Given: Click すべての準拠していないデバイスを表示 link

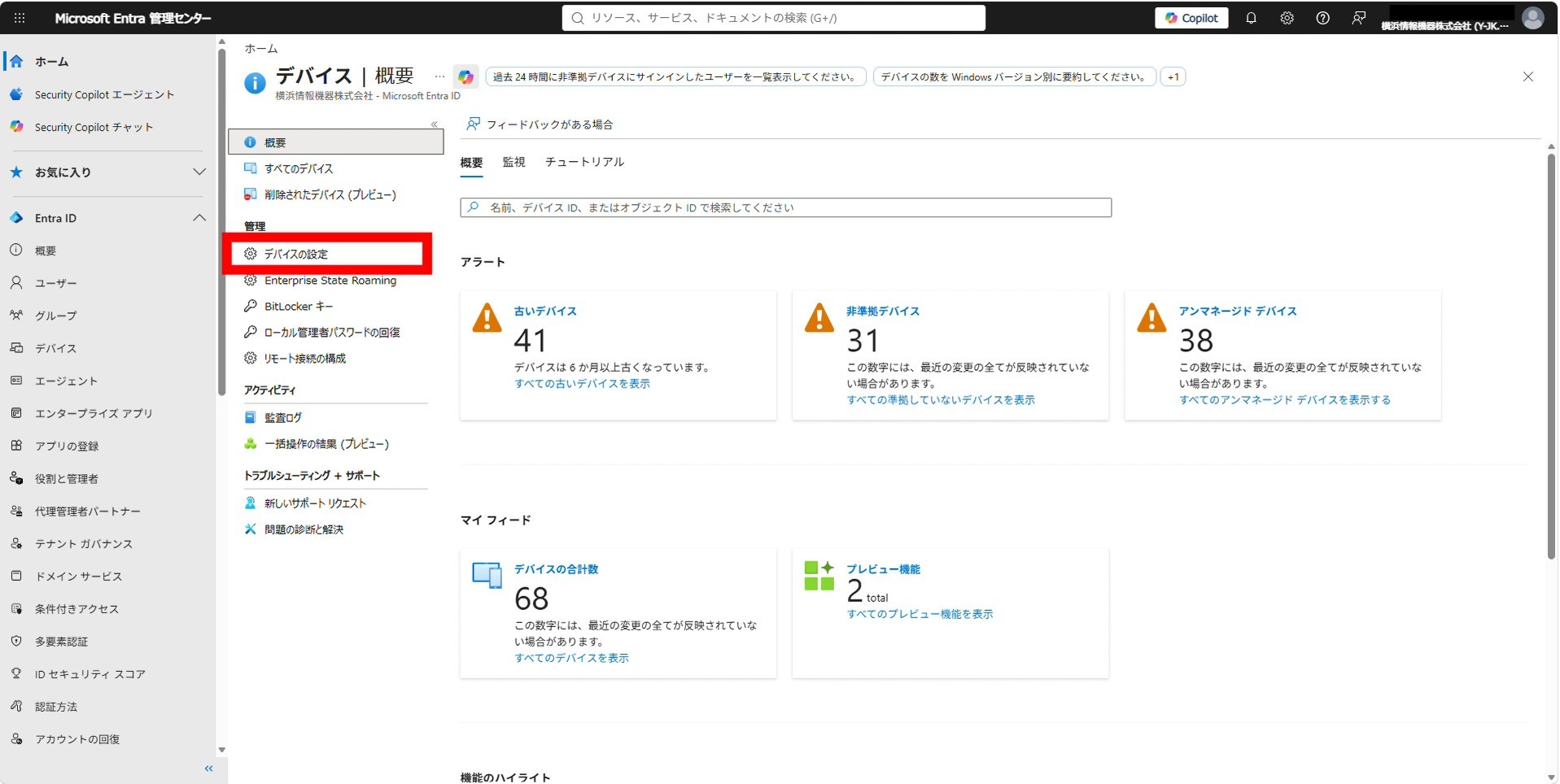Looking at the screenshot, I should (941, 400).
